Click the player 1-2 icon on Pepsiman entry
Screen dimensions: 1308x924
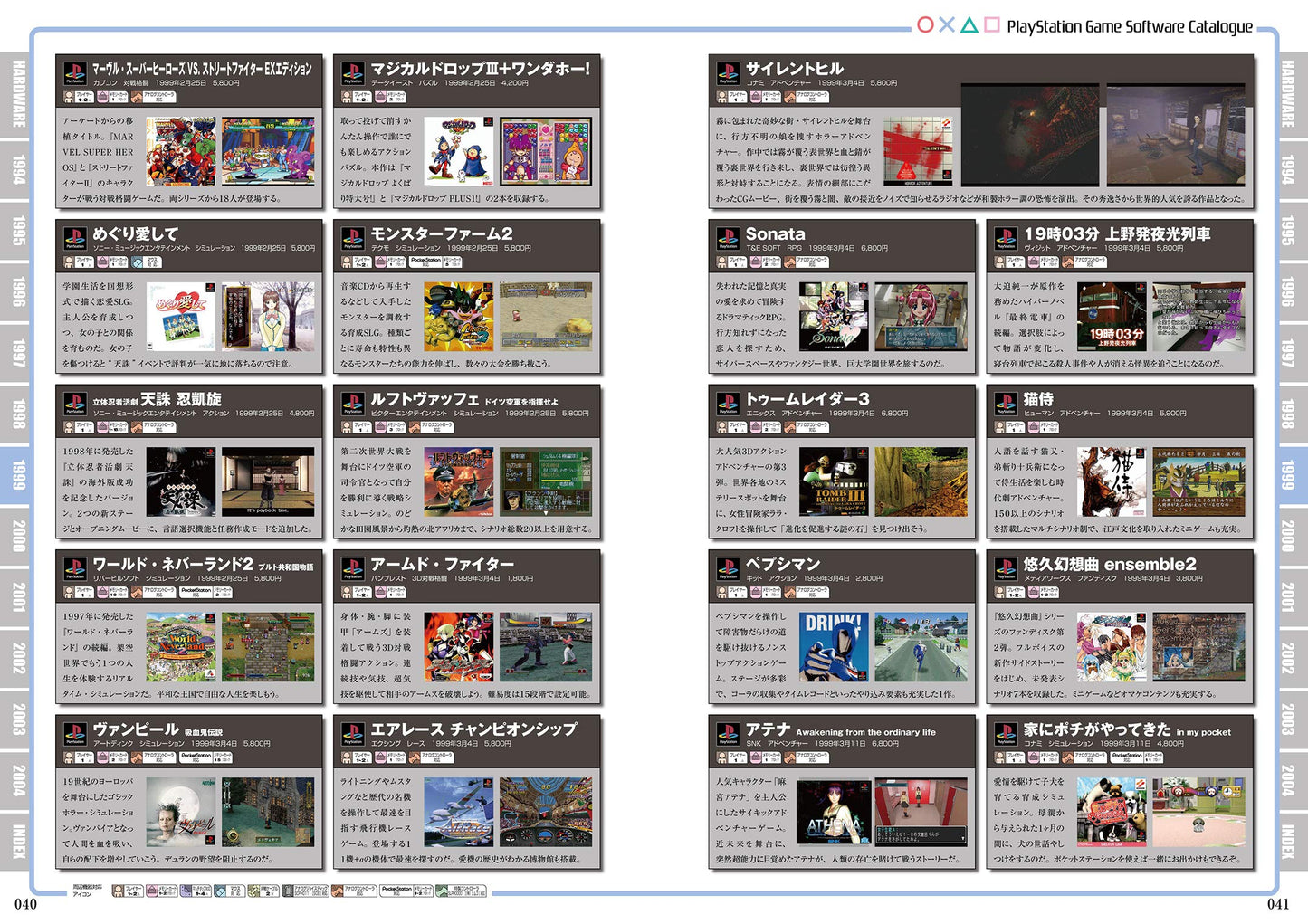click(733, 594)
